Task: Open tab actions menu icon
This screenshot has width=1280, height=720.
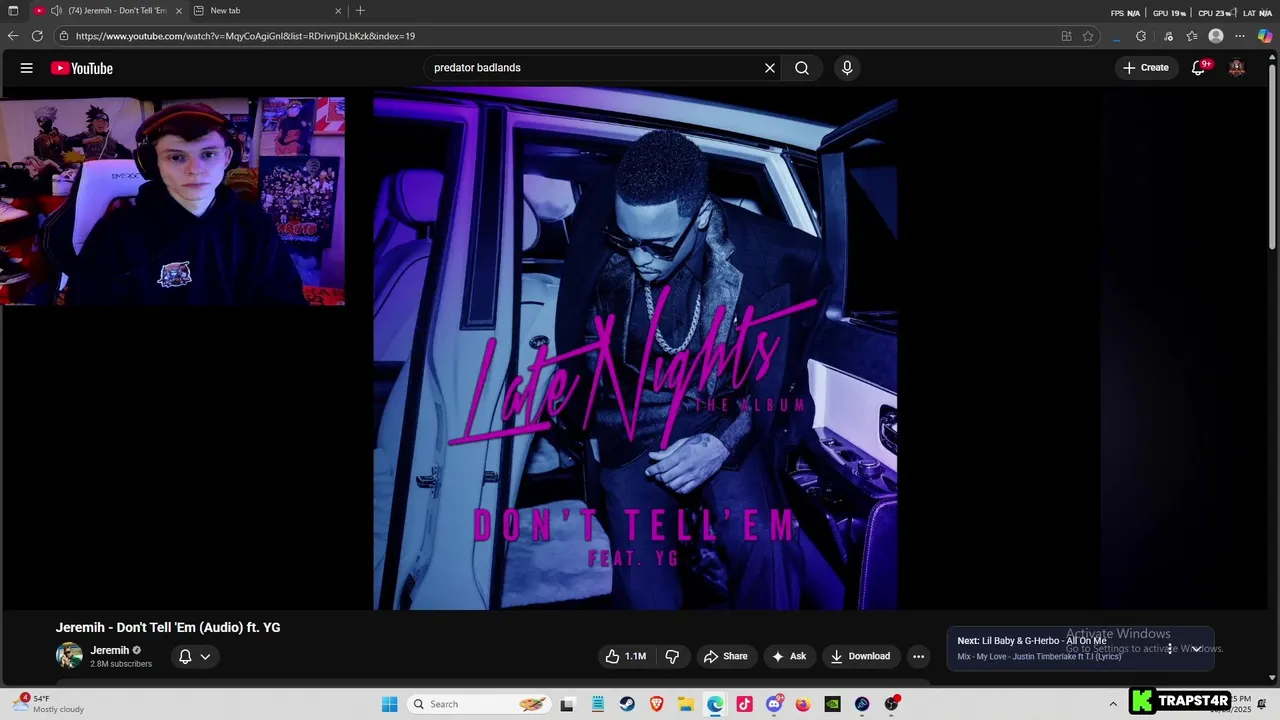Action: click(13, 11)
